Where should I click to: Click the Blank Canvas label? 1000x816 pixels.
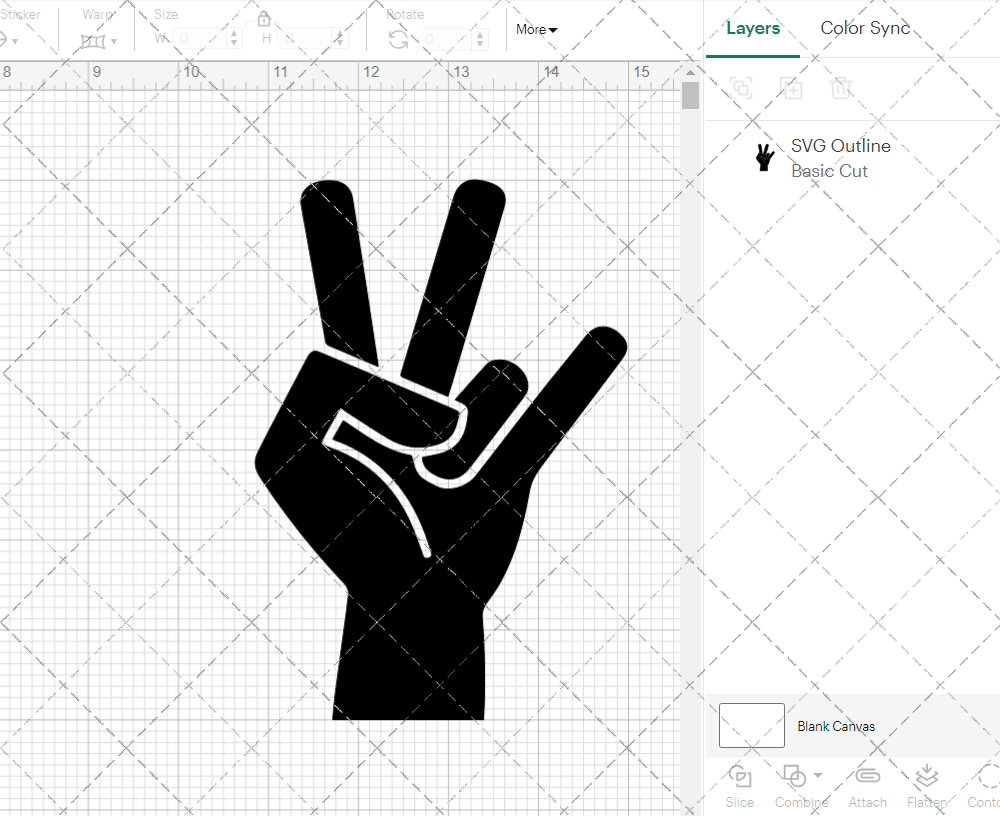coord(836,726)
